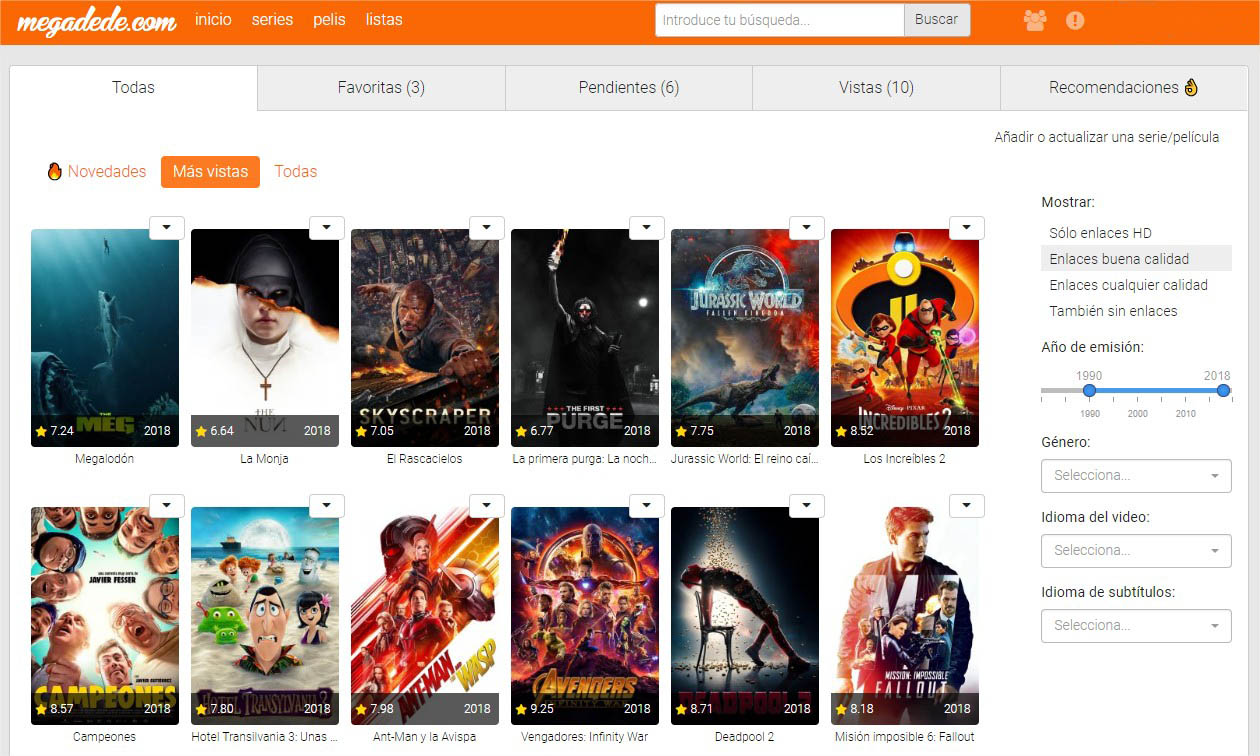This screenshot has height=756, width=1260.
Task: Open the dropdown arrow on Ant-Man y la Avispa poster
Action: click(x=487, y=506)
